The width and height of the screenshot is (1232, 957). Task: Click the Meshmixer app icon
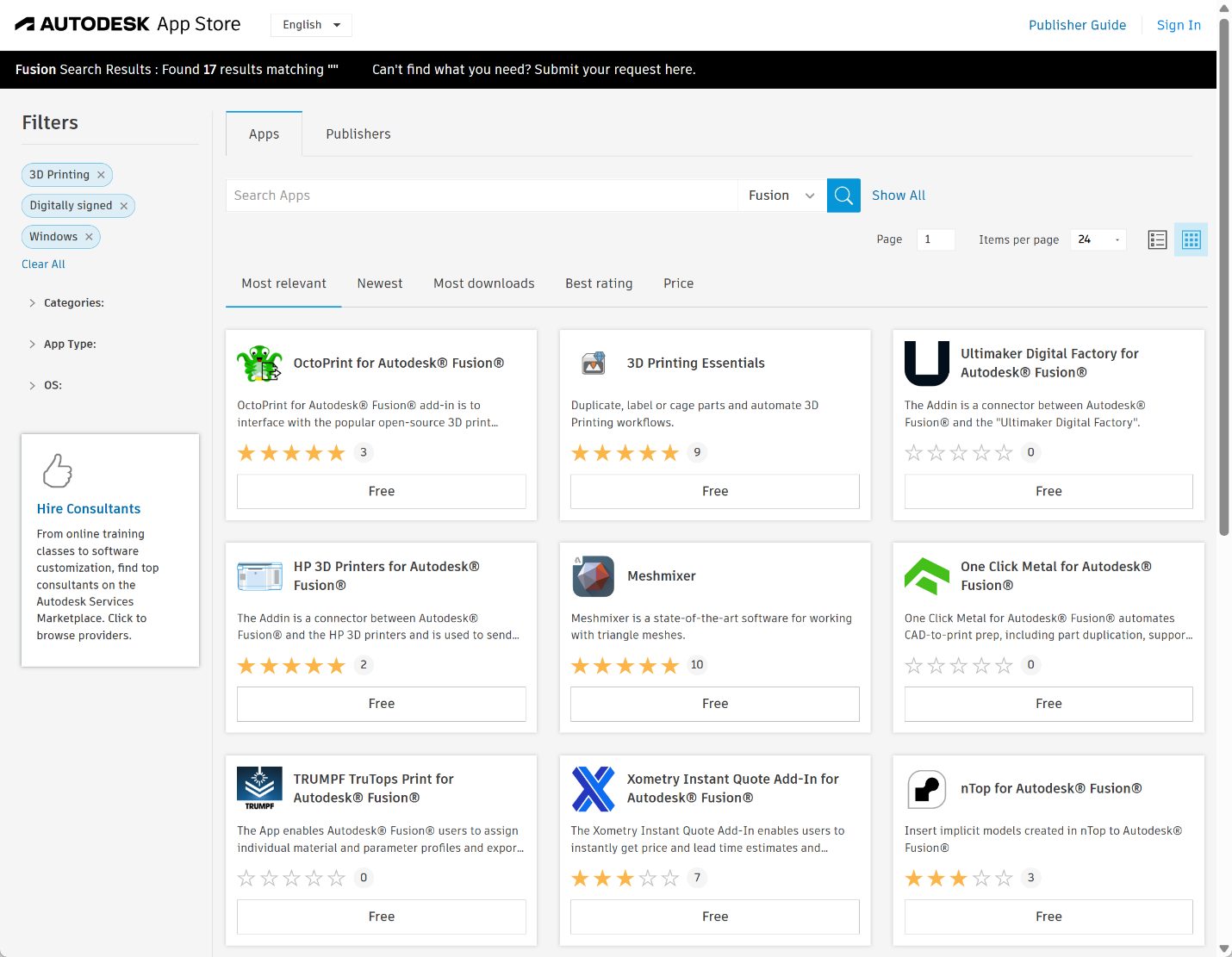point(593,576)
